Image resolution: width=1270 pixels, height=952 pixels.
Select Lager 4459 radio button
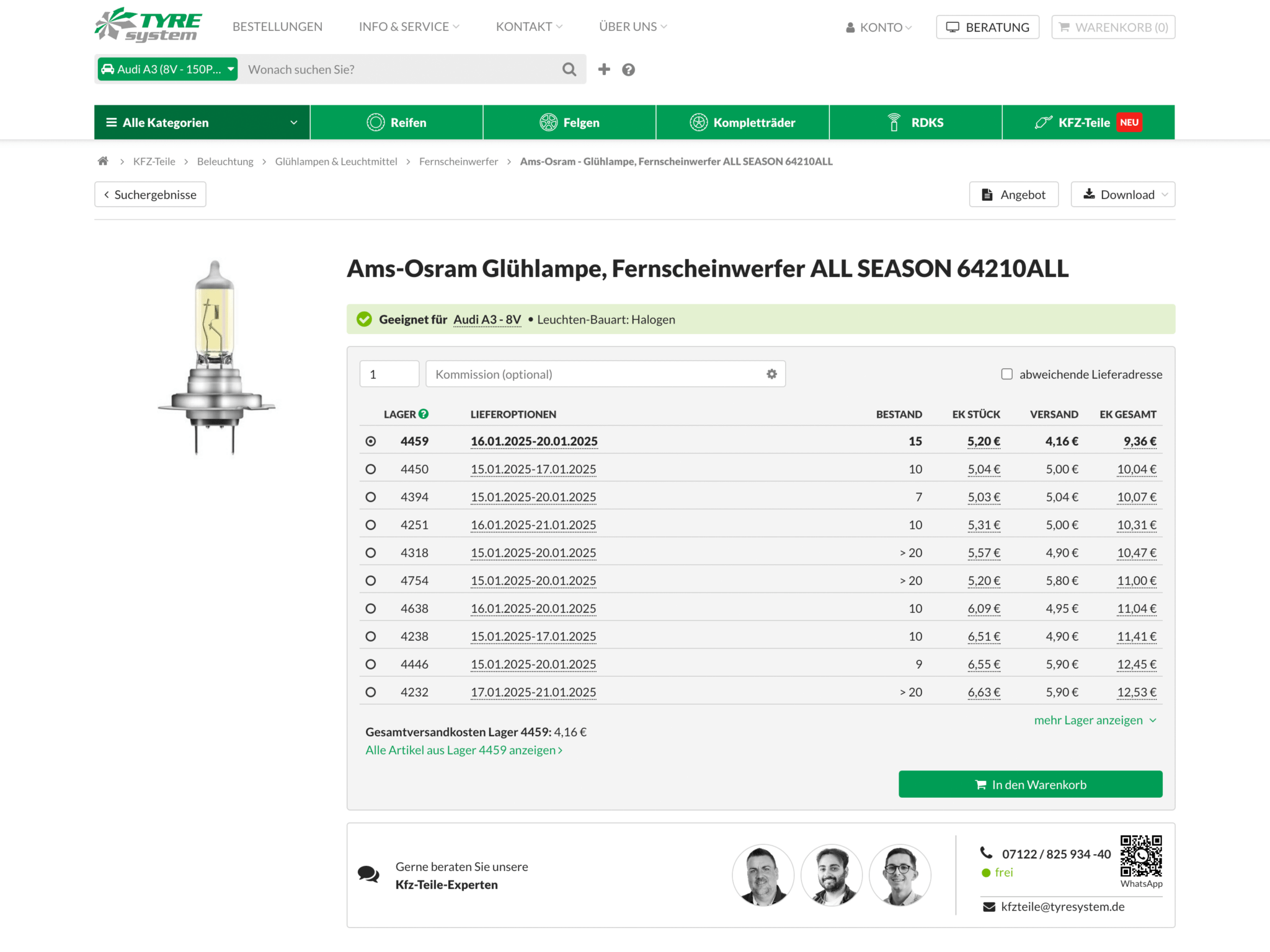[x=371, y=441]
